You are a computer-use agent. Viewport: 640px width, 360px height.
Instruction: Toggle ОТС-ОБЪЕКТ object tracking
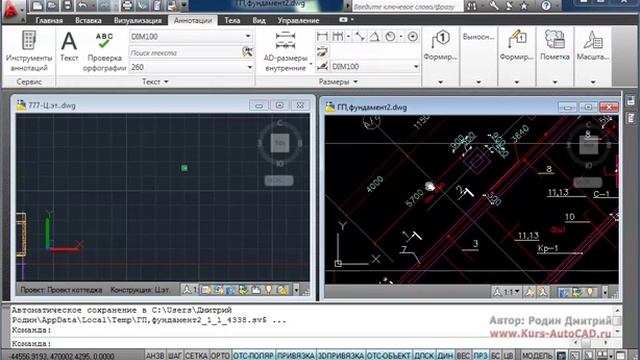click(x=389, y=356)
